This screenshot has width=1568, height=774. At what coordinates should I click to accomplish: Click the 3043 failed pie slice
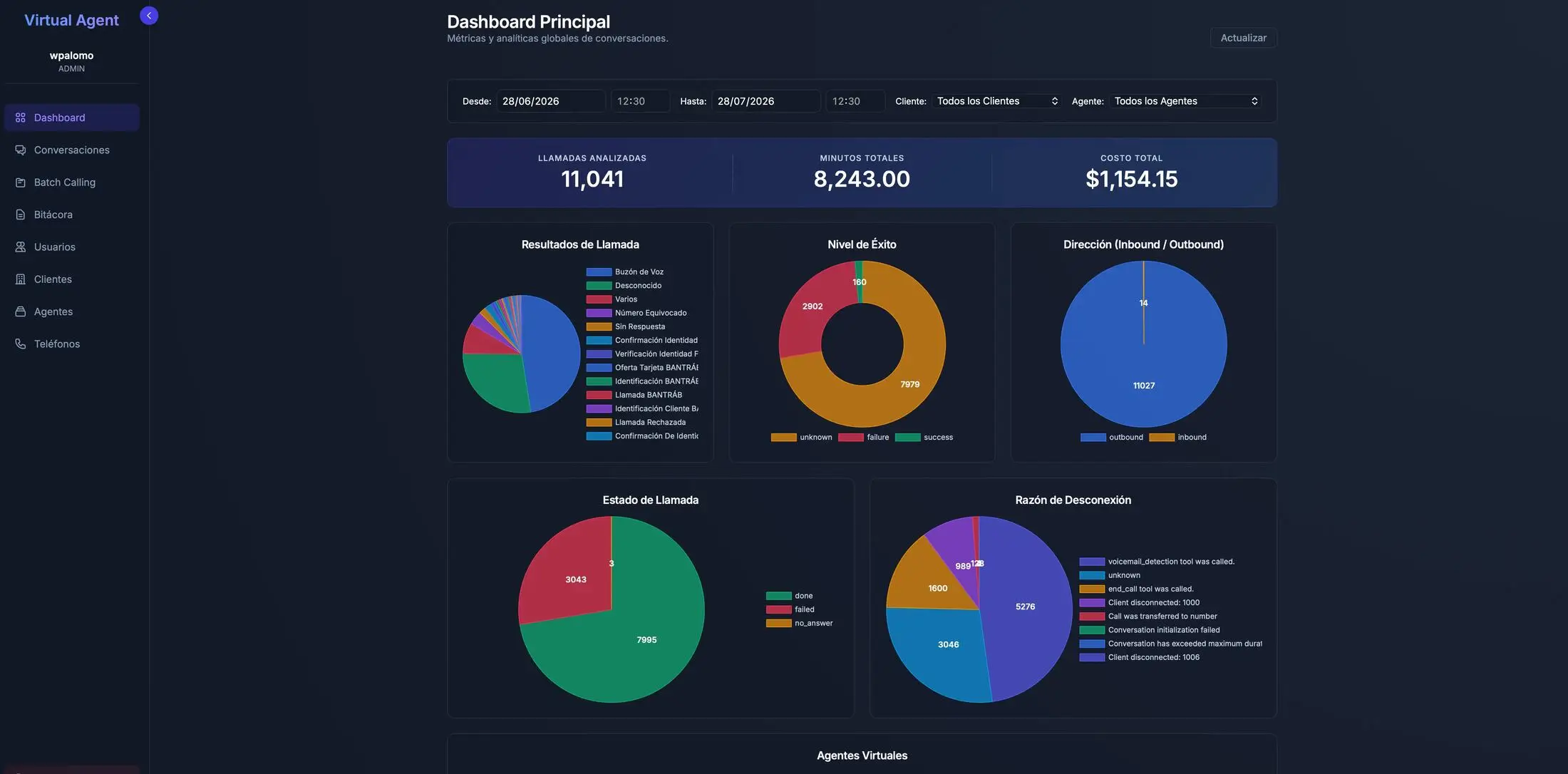(x=576, y=579)
